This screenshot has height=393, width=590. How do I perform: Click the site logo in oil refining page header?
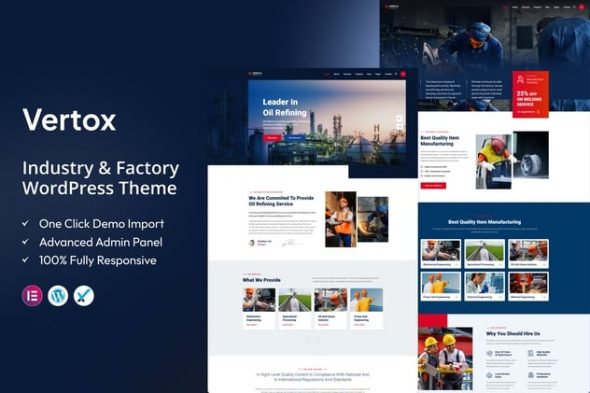(x=255, y=74)
